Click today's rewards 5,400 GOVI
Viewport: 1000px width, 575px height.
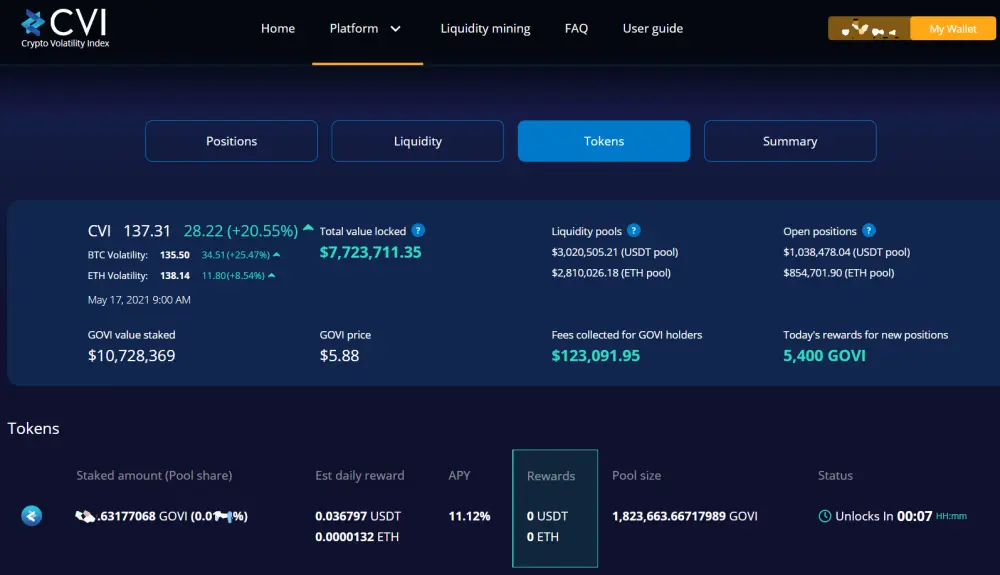click(825, 356)
